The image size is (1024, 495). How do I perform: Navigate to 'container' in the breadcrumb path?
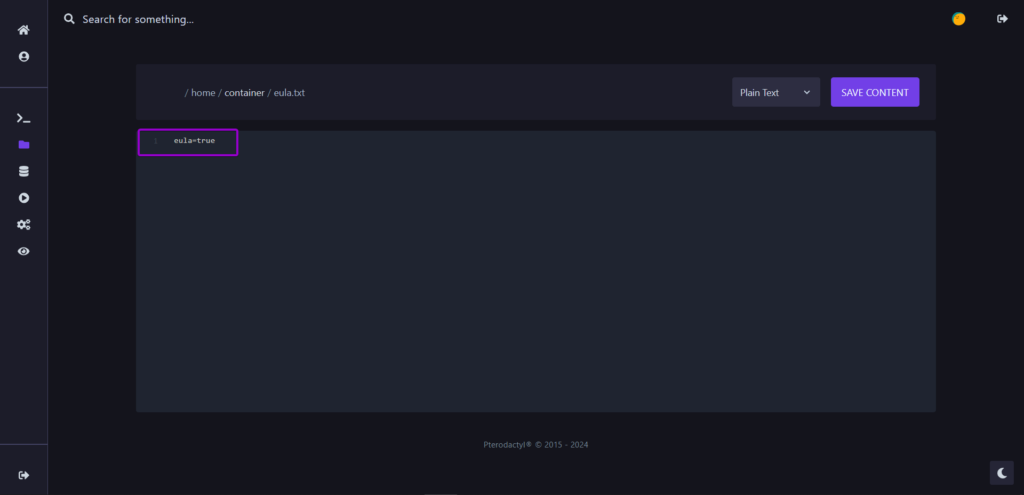244,93
